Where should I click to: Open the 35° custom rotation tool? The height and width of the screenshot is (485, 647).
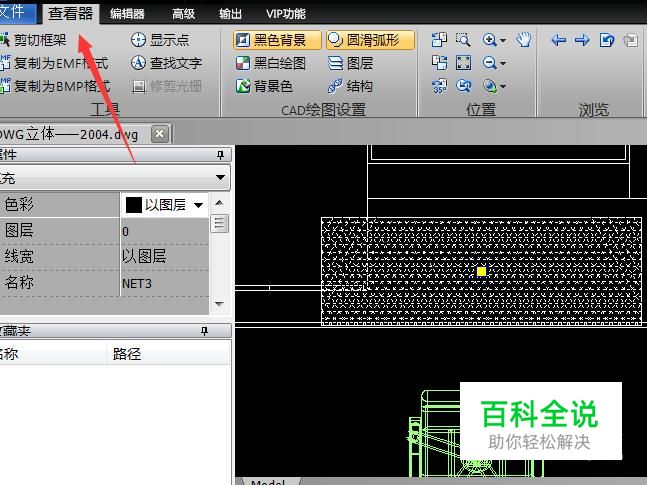tap(439, 86)
